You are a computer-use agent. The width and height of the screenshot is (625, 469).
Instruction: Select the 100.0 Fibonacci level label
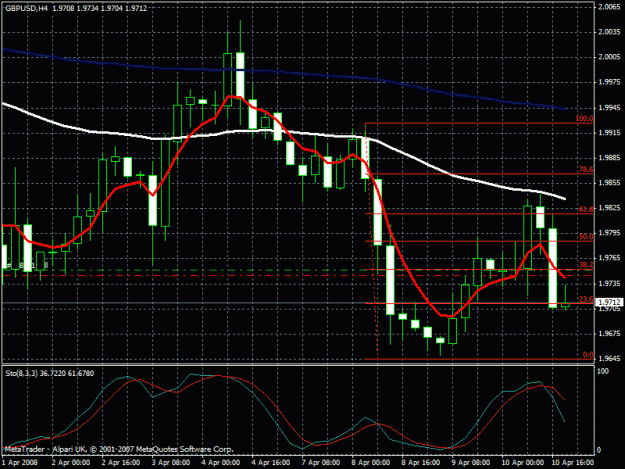point(584,118)
